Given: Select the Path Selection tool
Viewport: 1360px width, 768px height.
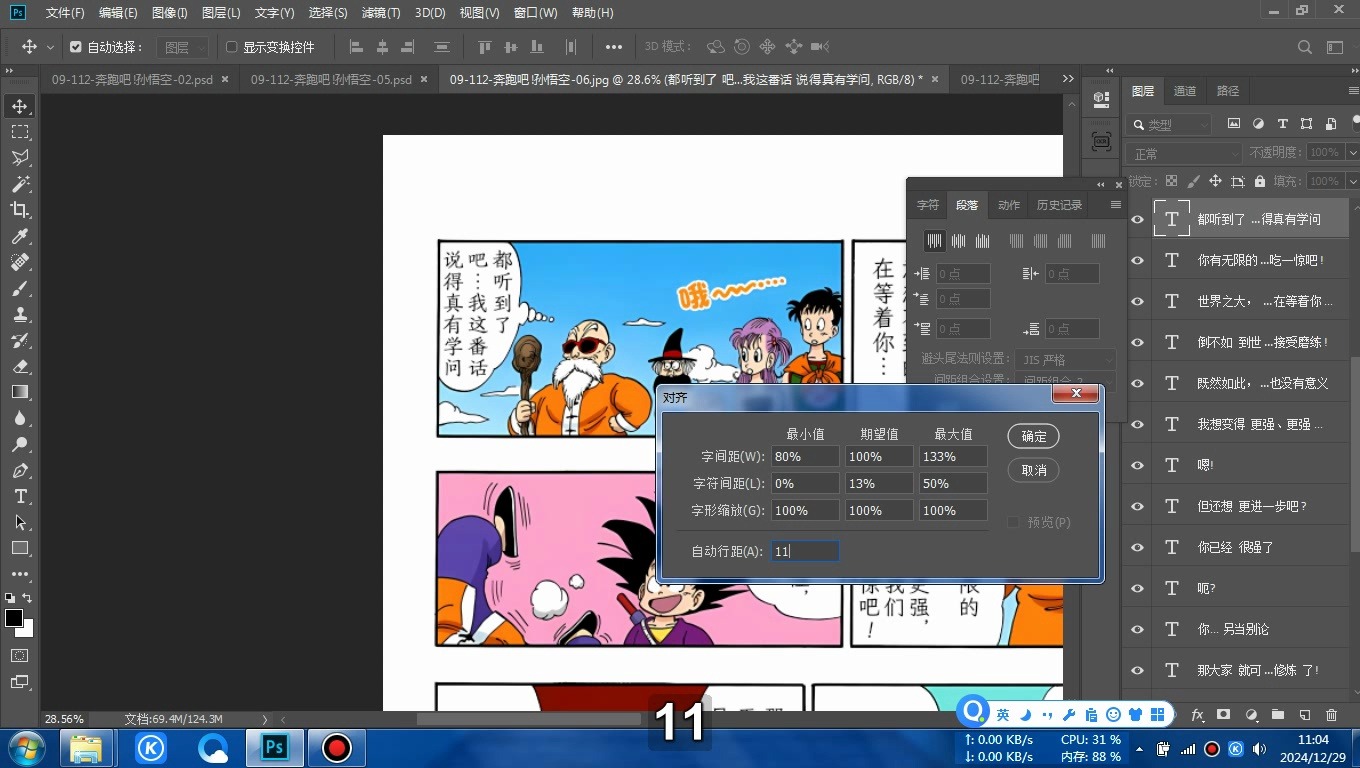Looking at the screenshot, I should (20, 522).
